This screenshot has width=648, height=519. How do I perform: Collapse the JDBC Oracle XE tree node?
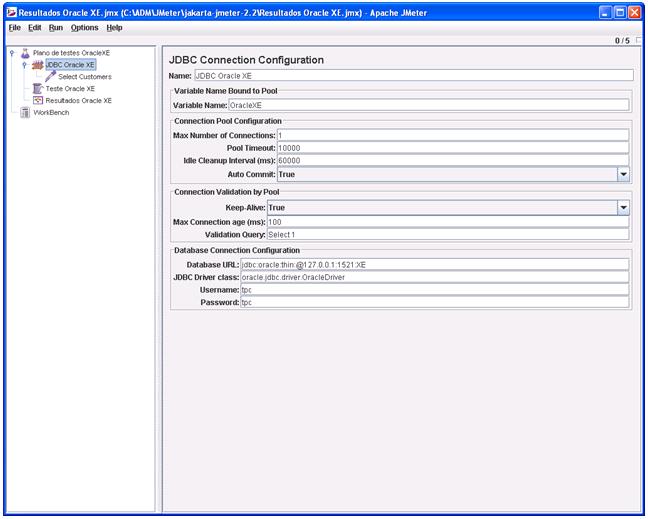tap(24, 65)
